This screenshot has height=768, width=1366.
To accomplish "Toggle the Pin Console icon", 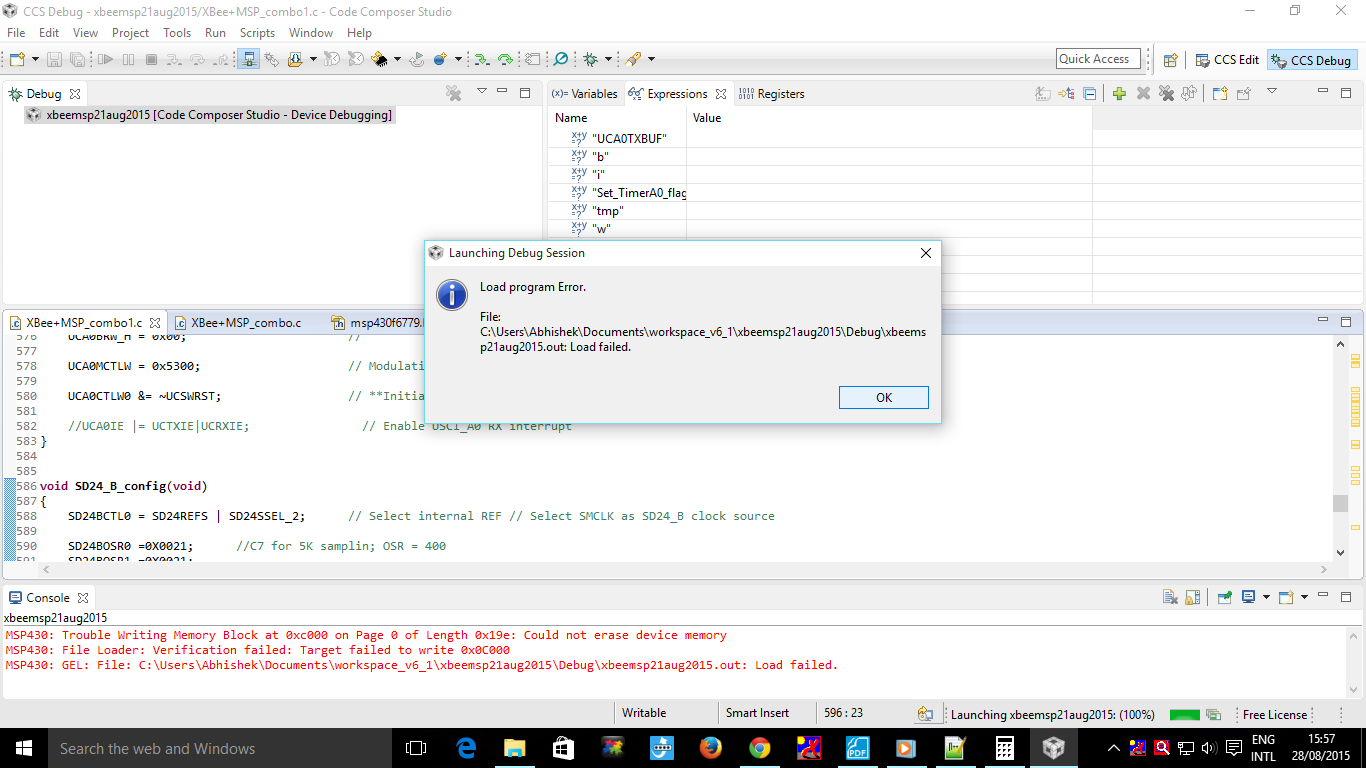I will pyautogui.click(x=1224, y=598).
